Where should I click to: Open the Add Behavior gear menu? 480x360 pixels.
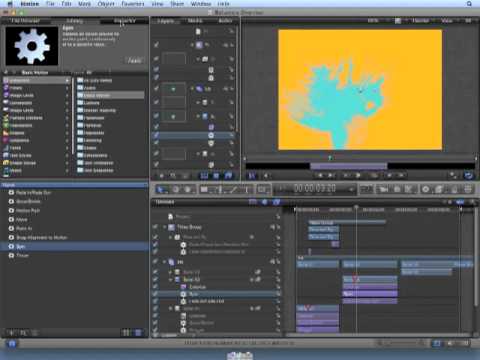[425, 189]
